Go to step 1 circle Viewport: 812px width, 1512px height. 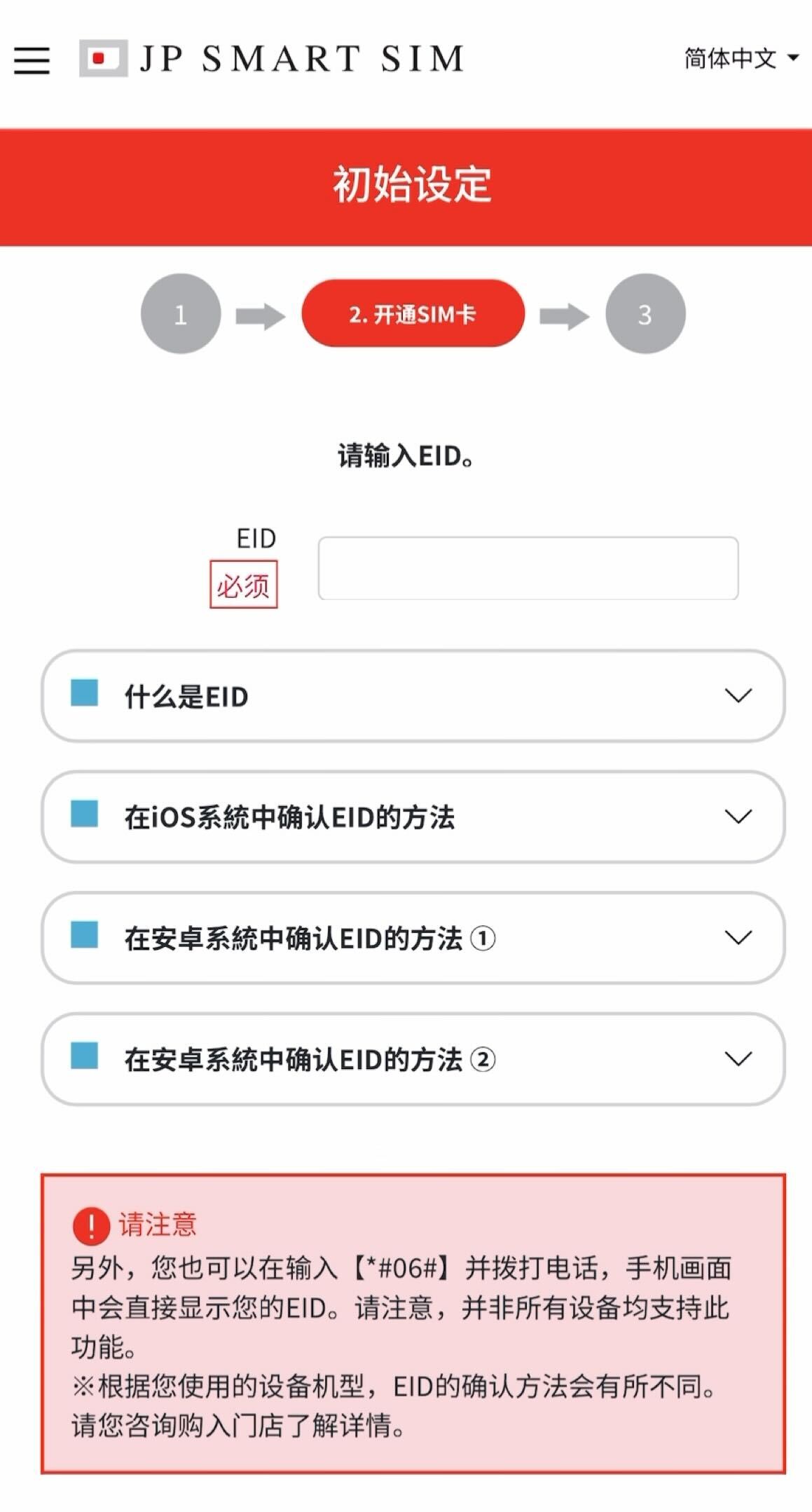pyautogui.click(x=181, y=313)
